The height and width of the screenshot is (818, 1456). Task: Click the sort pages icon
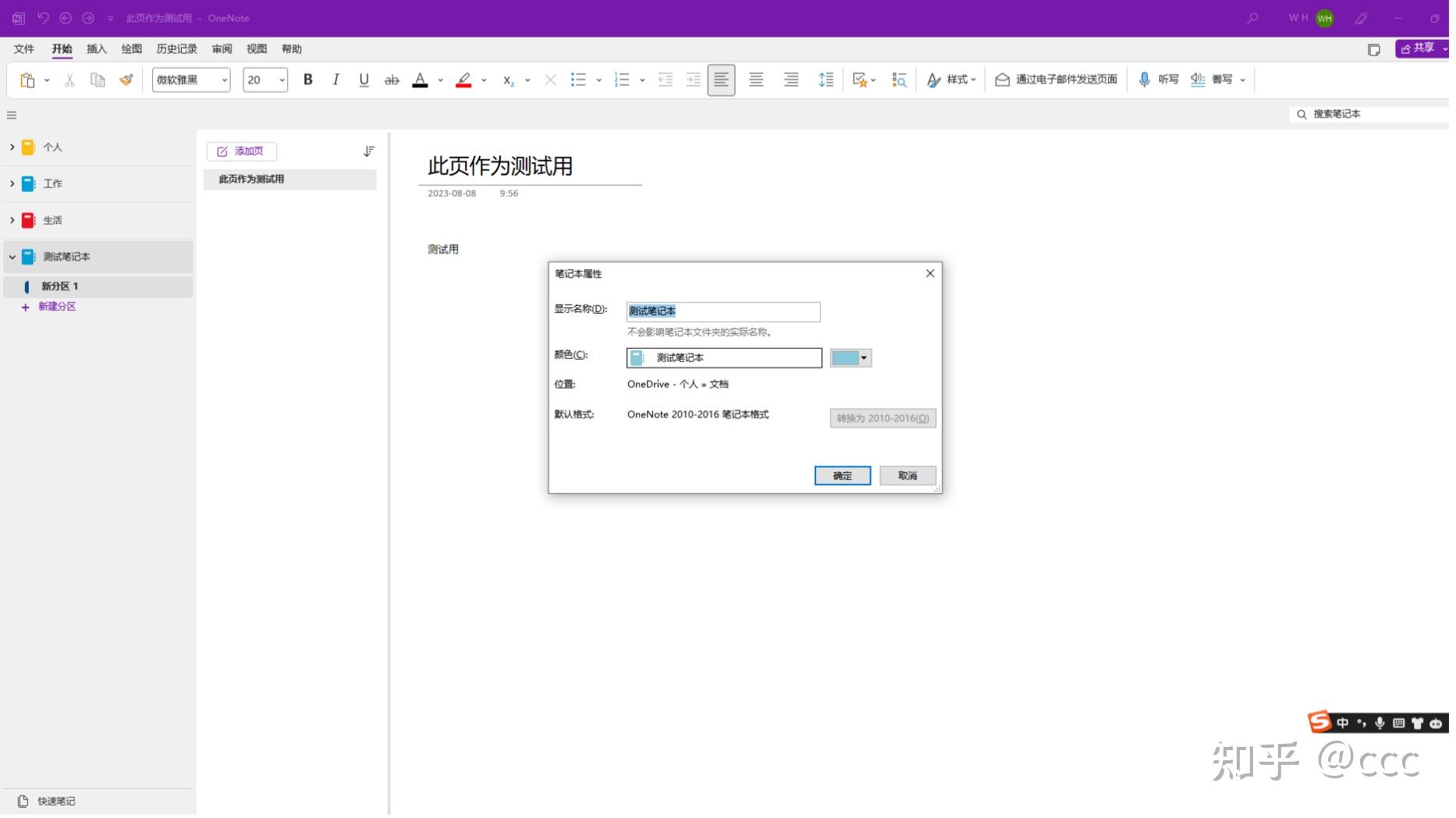[369, 151]
